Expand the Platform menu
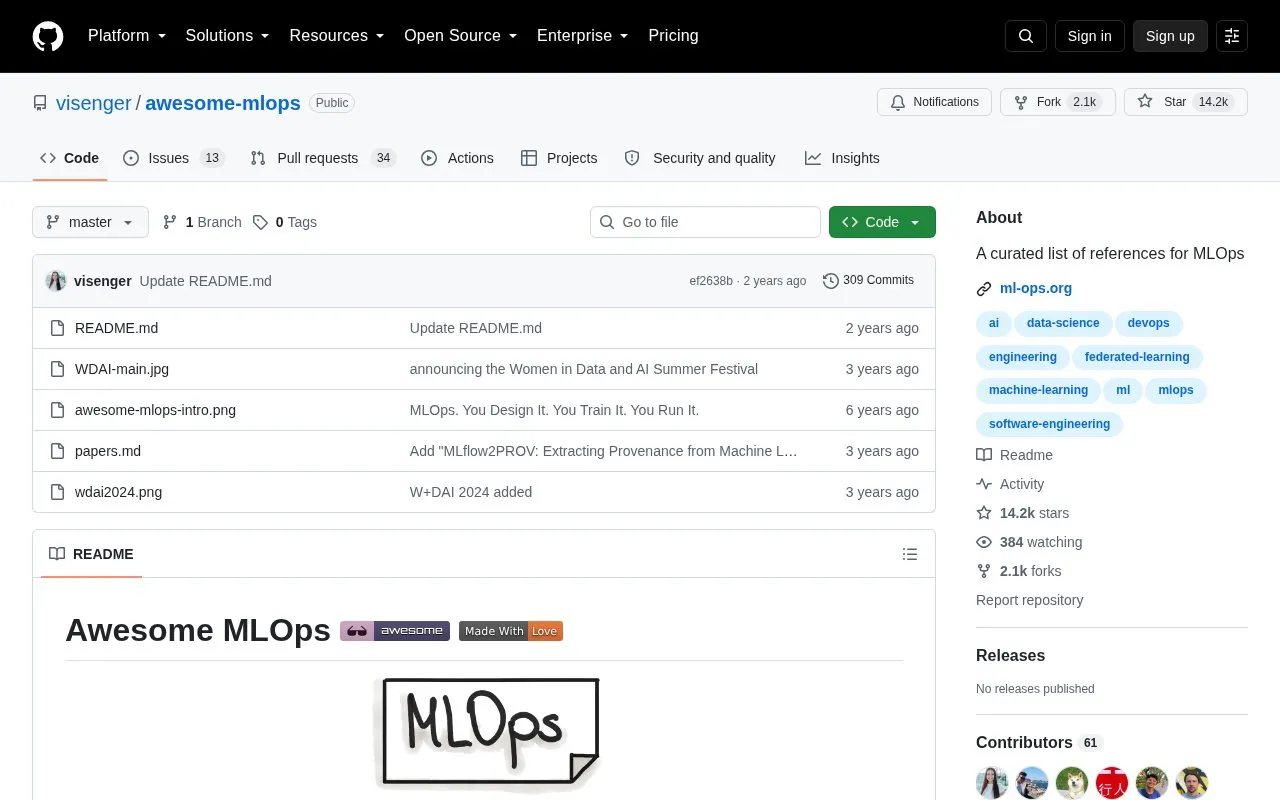The height and width of the screenshot is (800, 1280). 127,36
